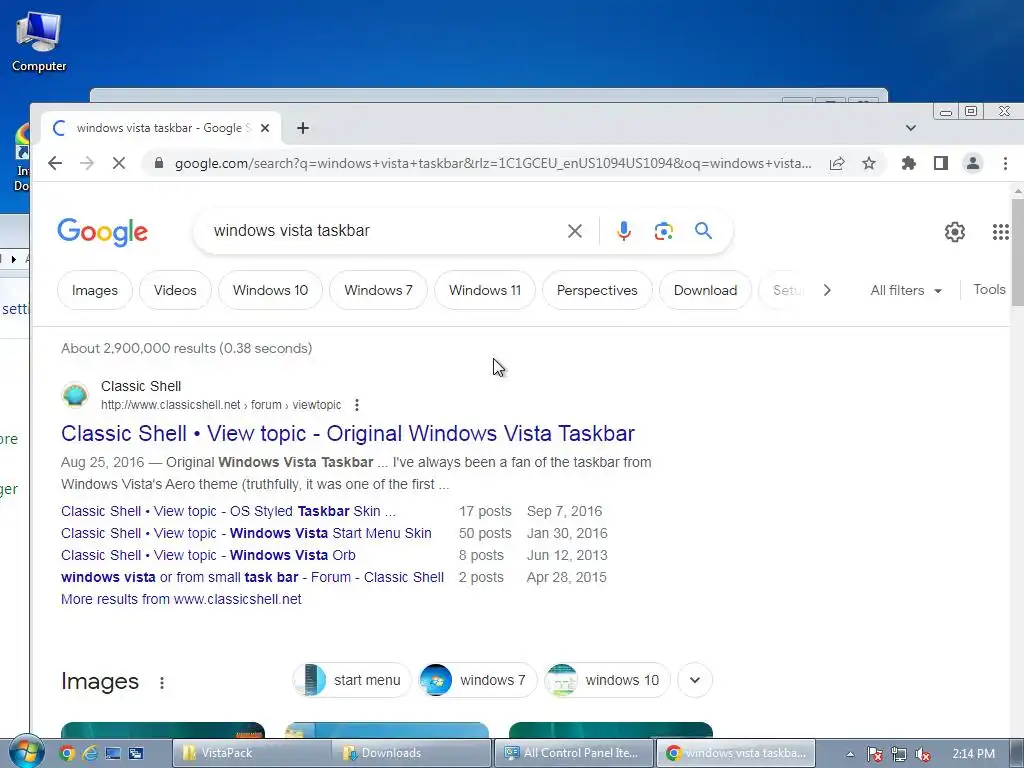Select the Windows 7 filter chip

click(378, 290)
